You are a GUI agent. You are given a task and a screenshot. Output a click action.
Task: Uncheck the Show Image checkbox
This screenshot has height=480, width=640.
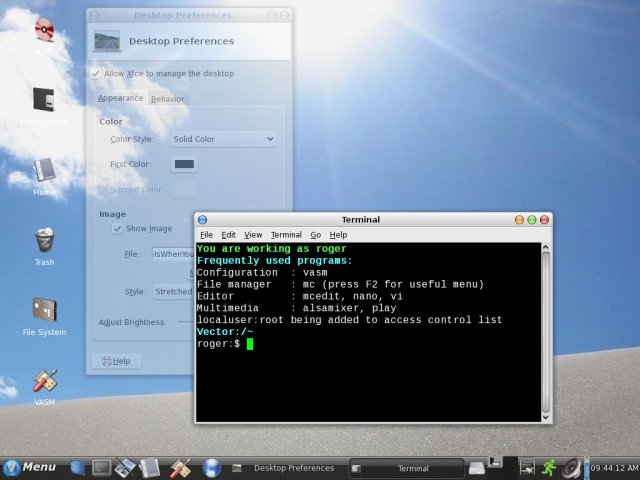click(x=117, y=228)
